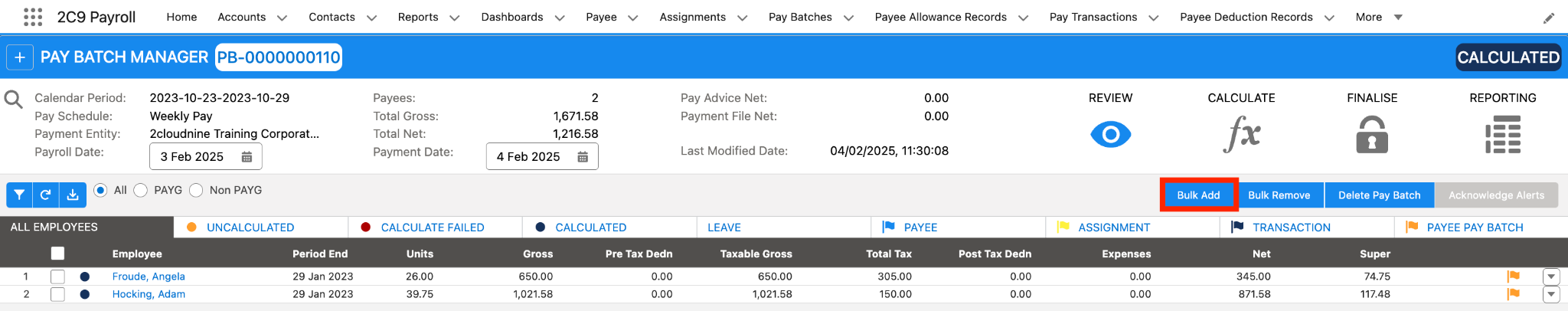The image size is (1568, 311).
Task: Click the Bulk Add button
Action: tap(1198, 195)
